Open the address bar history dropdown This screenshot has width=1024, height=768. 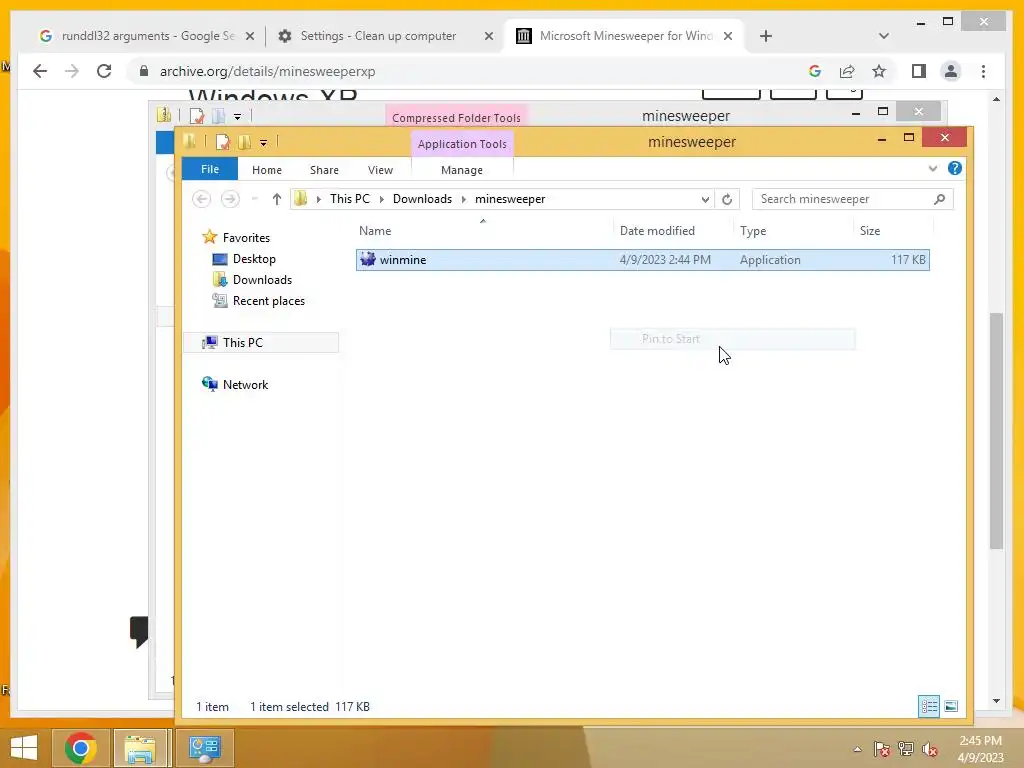705,199
